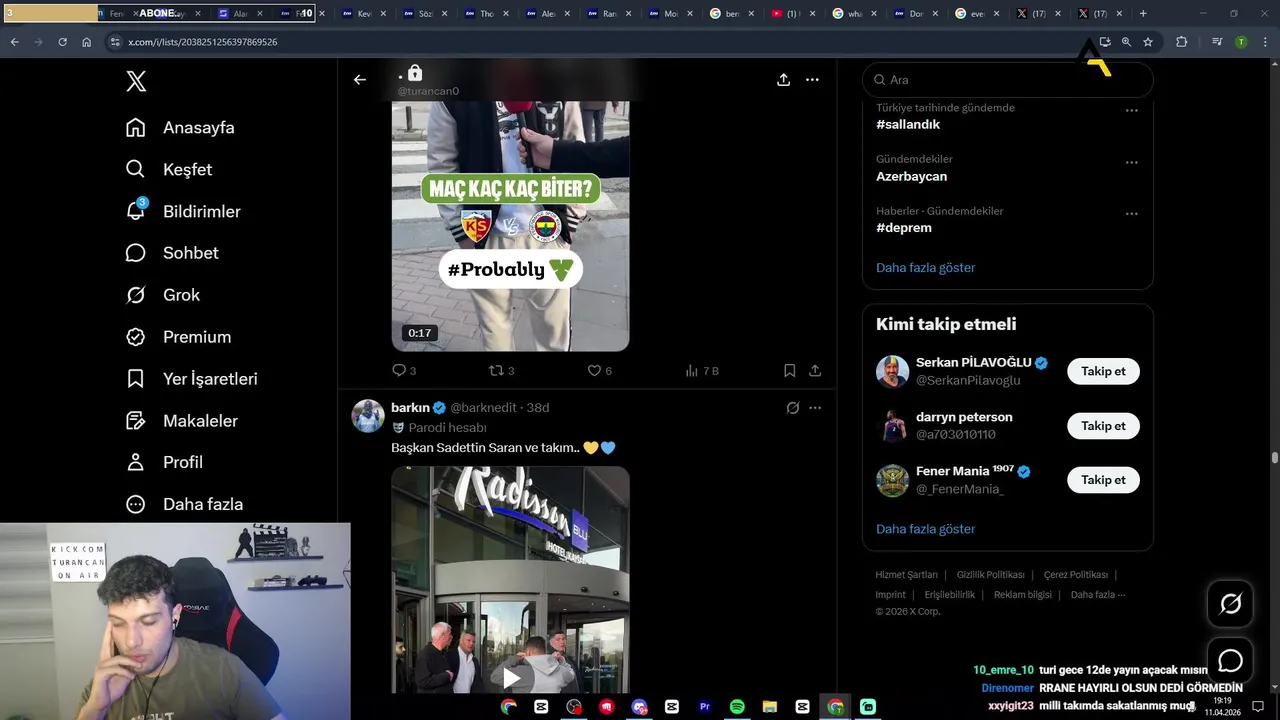Open @barknedit handle link

tap(484, 408)
